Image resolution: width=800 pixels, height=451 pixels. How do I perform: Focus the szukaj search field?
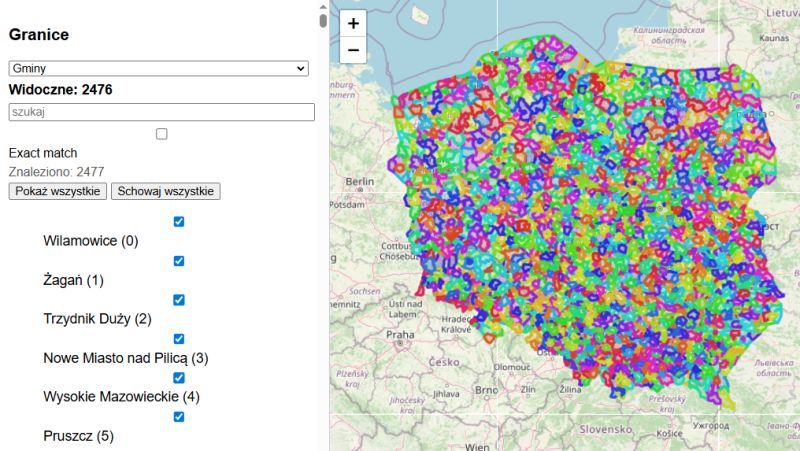pos(162,112)
